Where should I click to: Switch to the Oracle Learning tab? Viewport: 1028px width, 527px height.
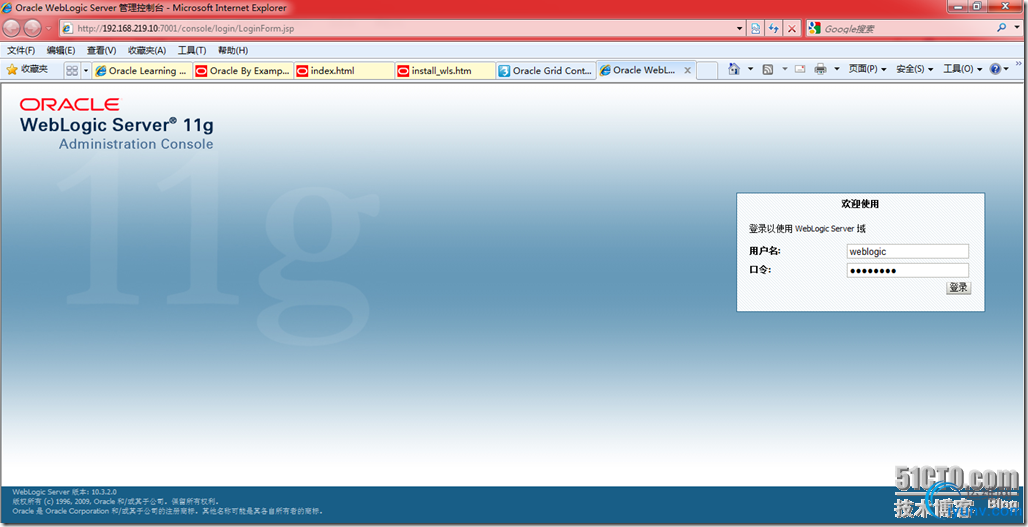coord(142,71)
